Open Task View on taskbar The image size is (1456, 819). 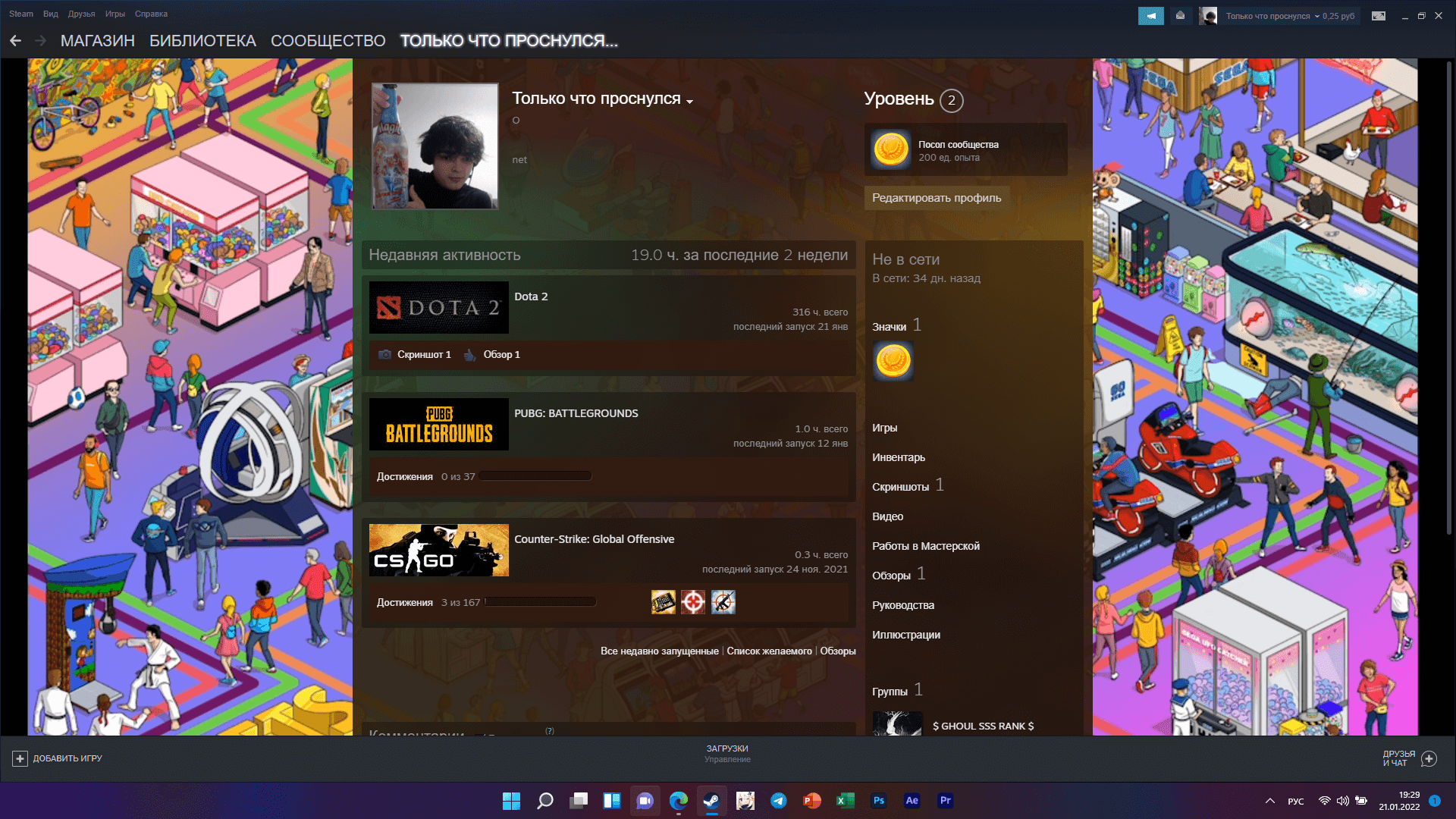tap(579, 801)
